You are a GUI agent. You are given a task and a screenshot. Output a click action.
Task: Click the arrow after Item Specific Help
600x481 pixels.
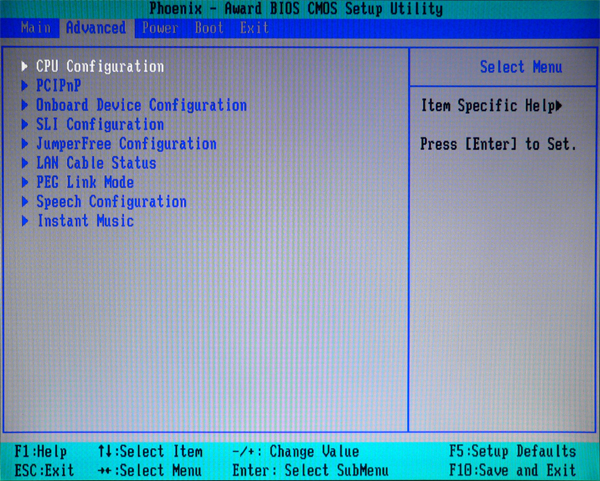point(559,106)
